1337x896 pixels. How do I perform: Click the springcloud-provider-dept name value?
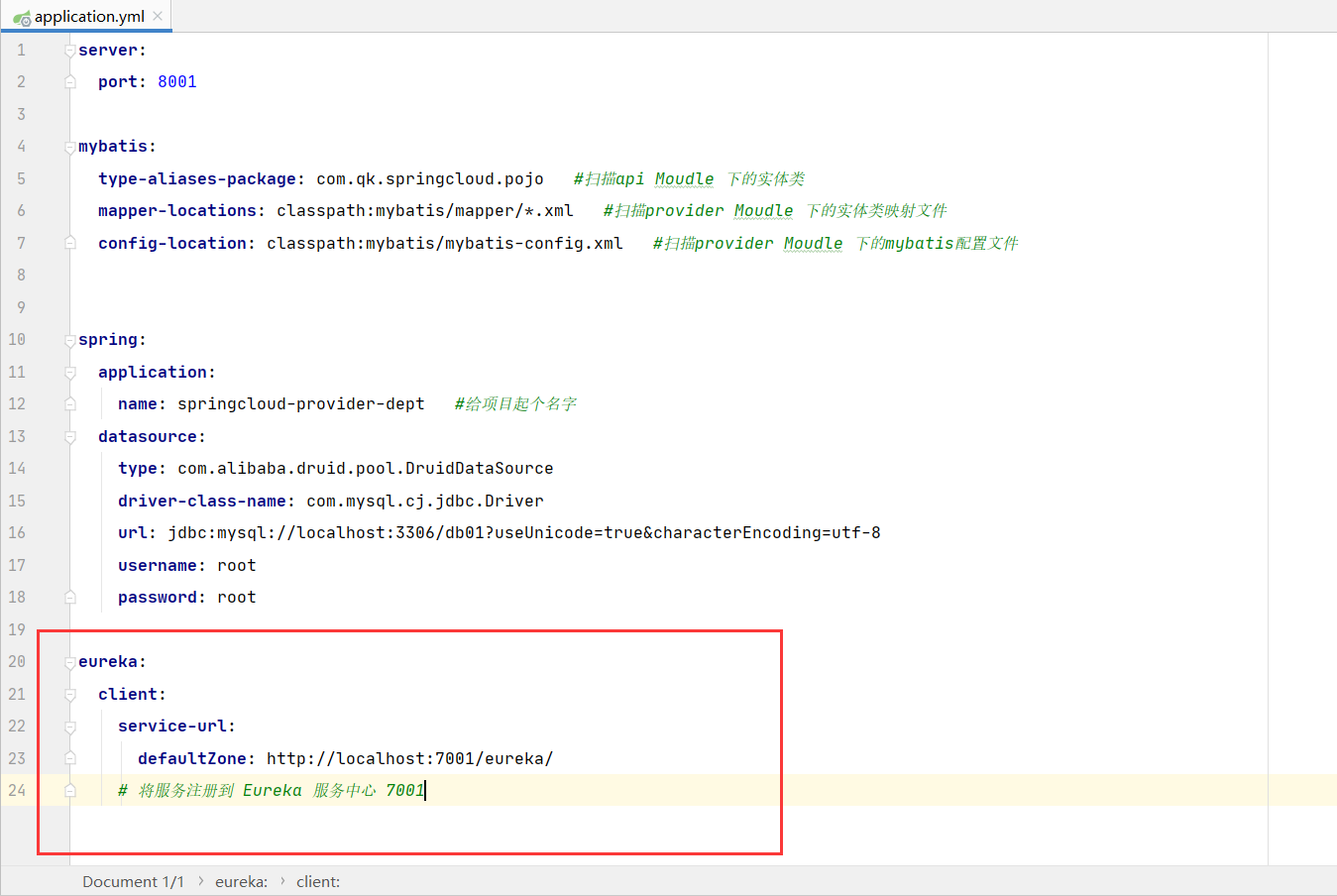pyautogui.click(x=301, y=403)
